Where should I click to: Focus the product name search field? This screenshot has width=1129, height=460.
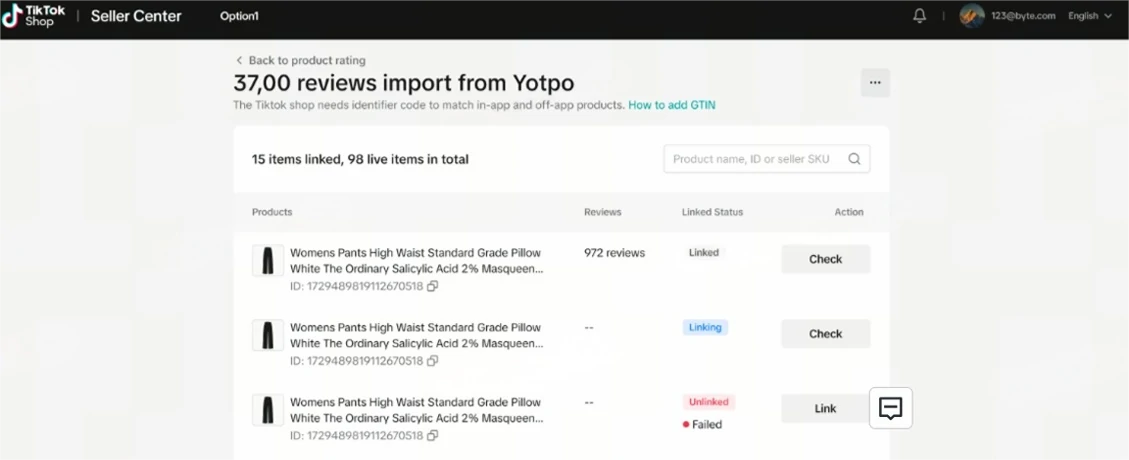755,159
